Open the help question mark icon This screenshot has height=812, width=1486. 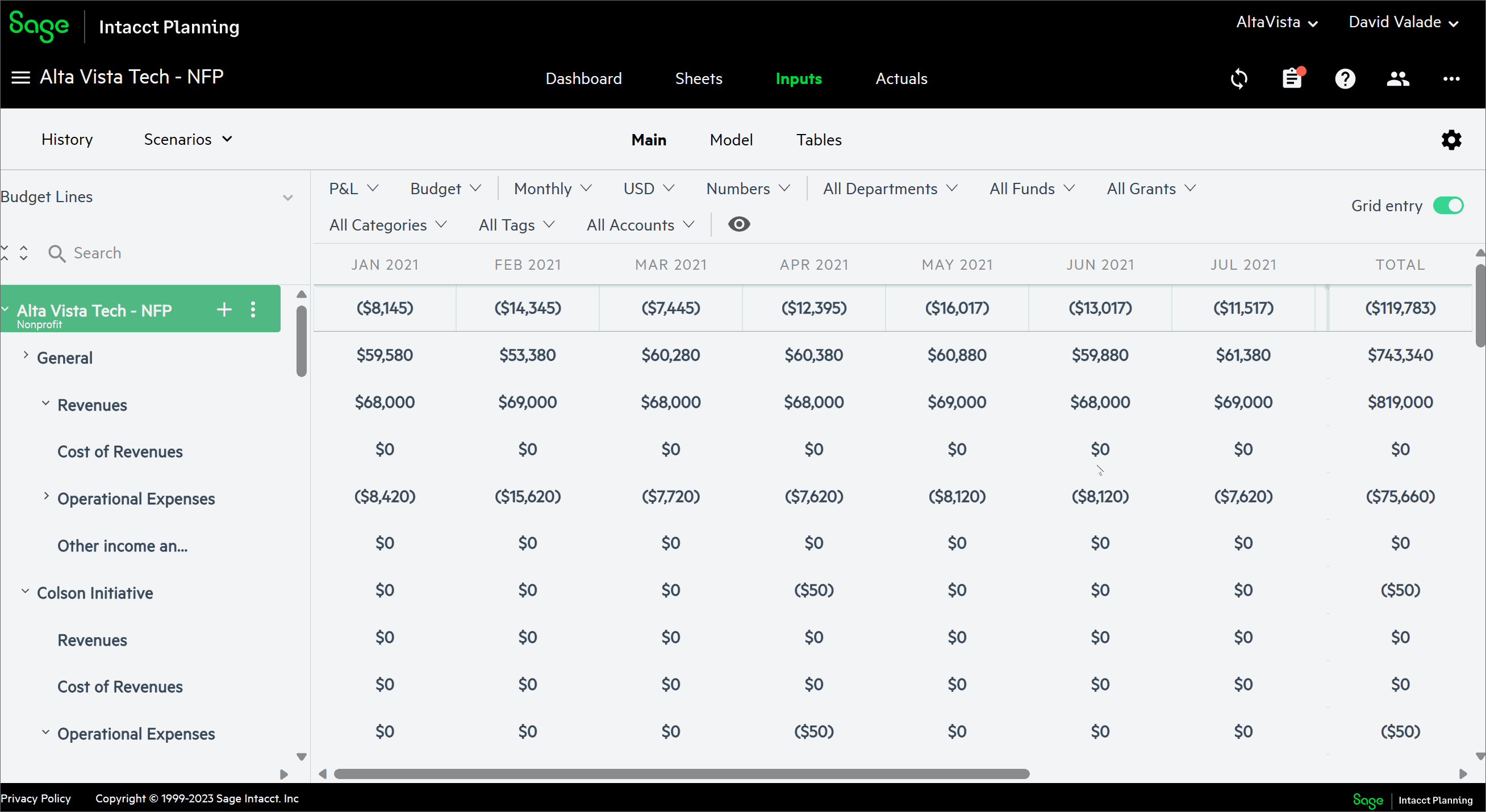[1345, 78]
